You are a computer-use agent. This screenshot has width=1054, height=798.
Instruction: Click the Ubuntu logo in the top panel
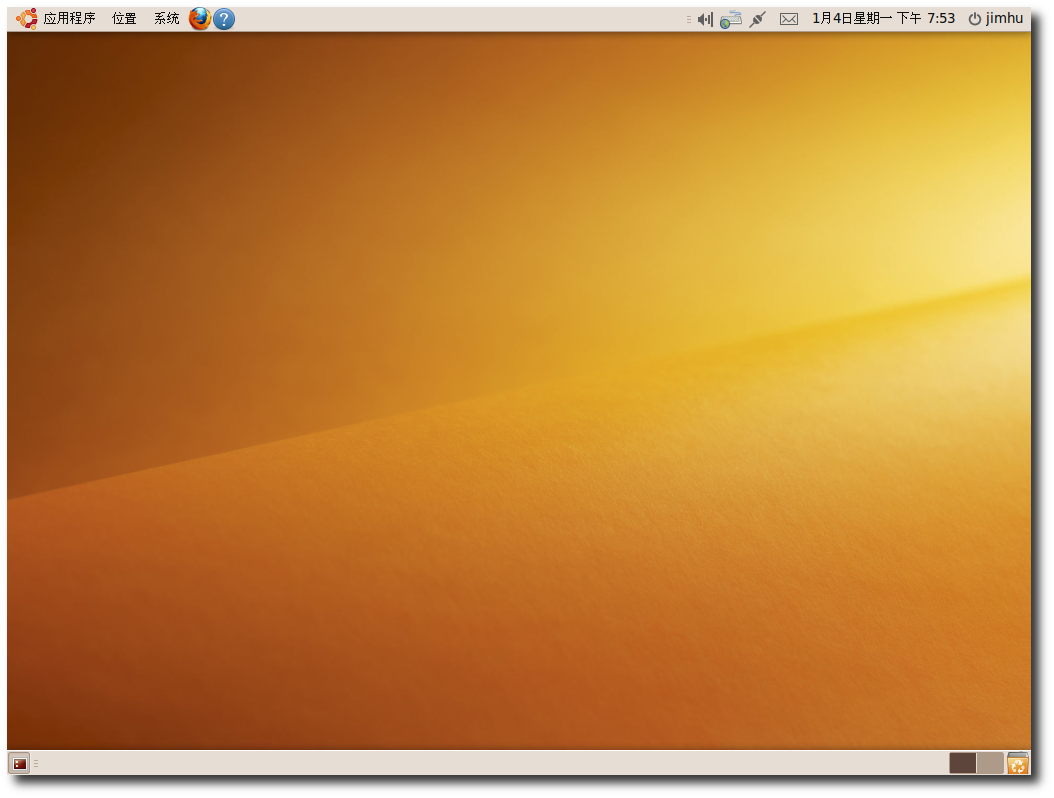point(26,18)
